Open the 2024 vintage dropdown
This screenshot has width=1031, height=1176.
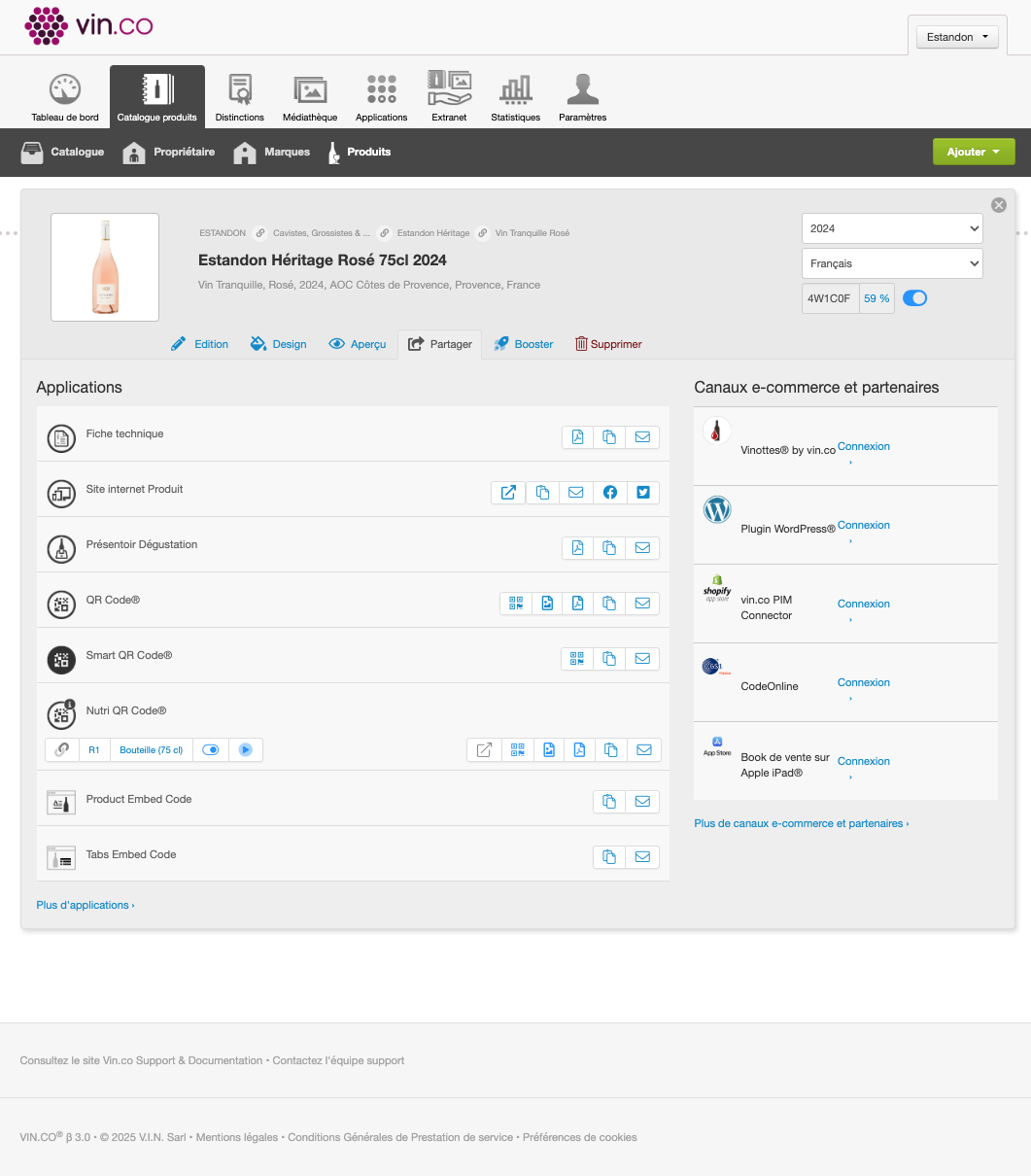click(891, 228)
